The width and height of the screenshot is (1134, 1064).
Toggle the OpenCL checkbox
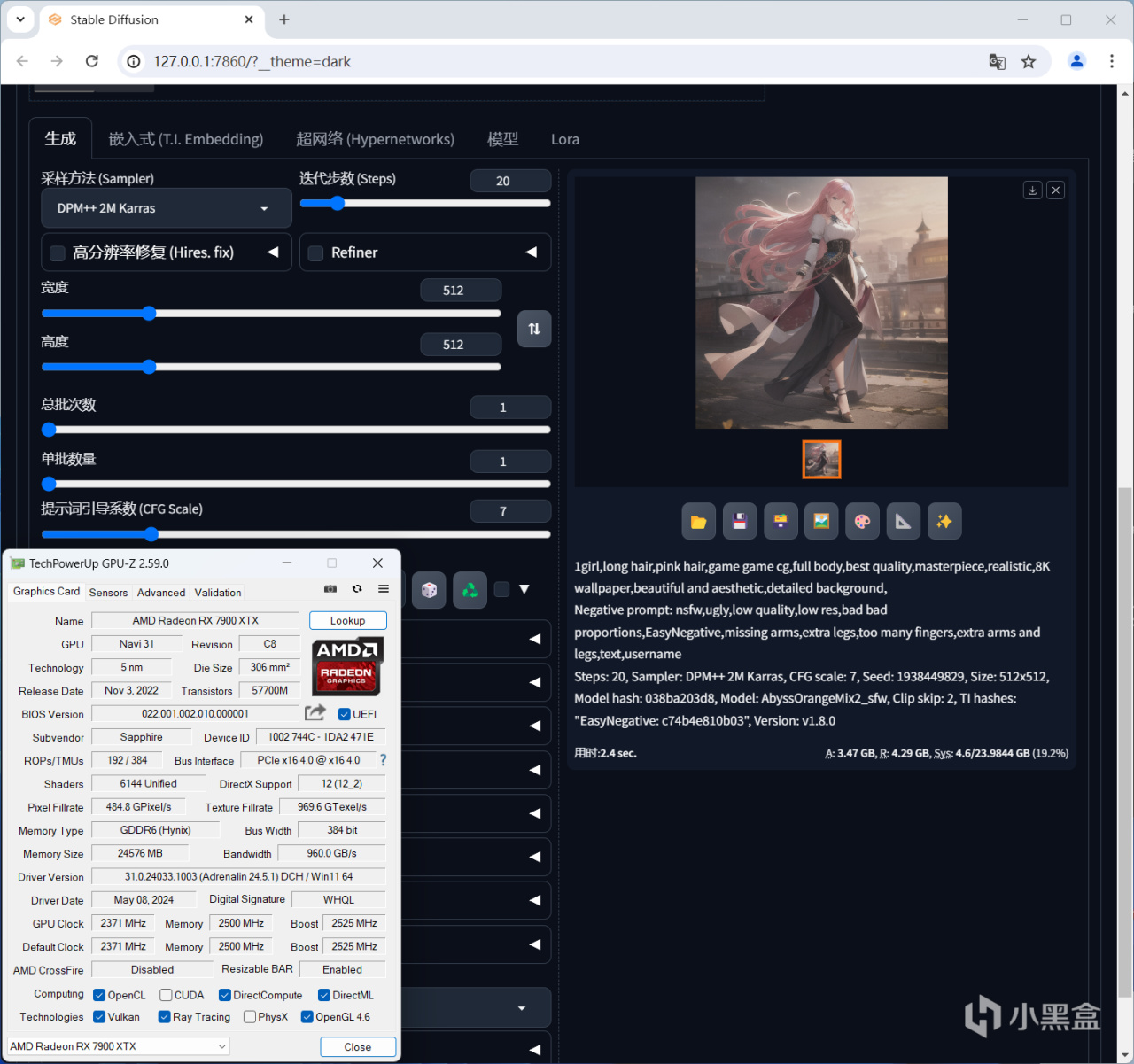[x=99, y=995]
